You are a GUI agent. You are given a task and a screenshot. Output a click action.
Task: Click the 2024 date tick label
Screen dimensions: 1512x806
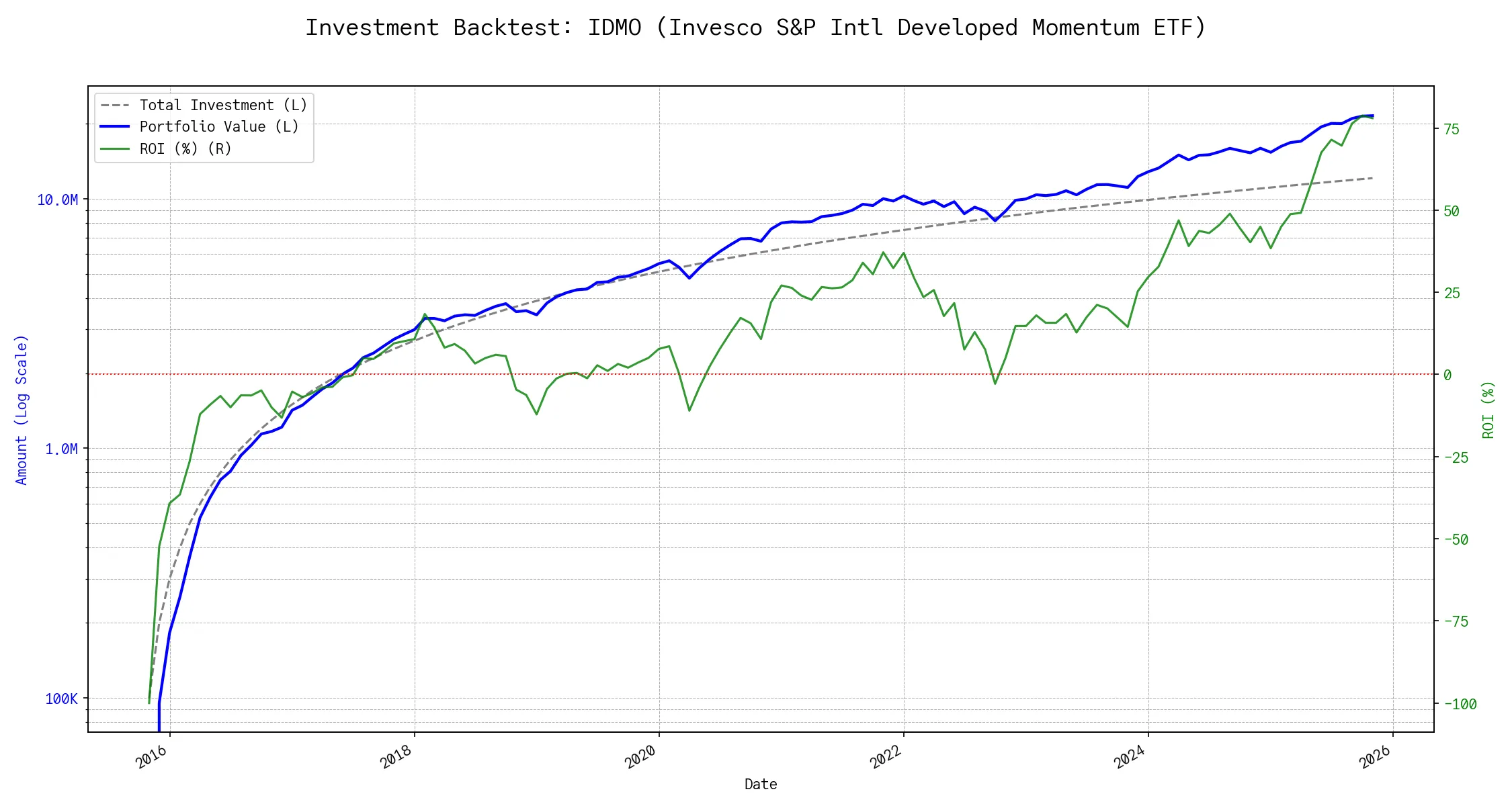(x=1130, y=758)
